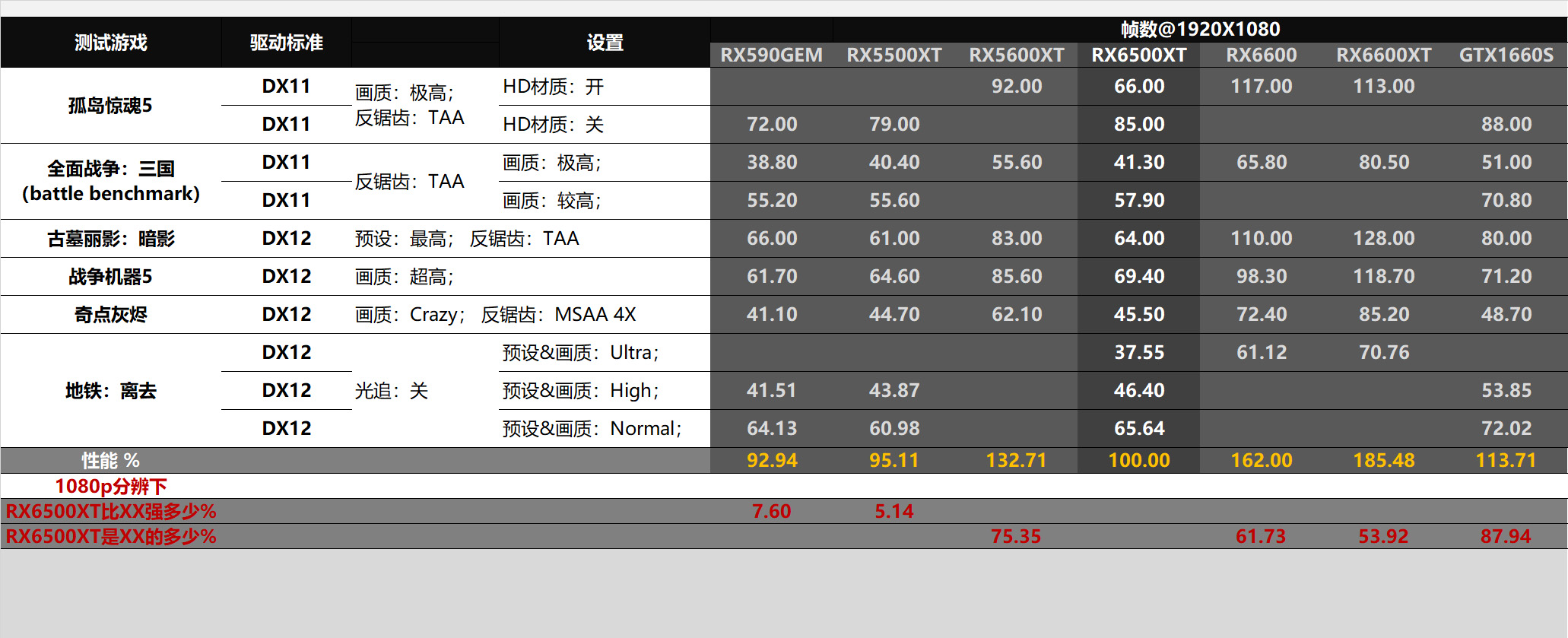Click the 48.70 GTX1660S value
The width and height of the screenshot is (1568, 638).
[x=1506, y=314]
